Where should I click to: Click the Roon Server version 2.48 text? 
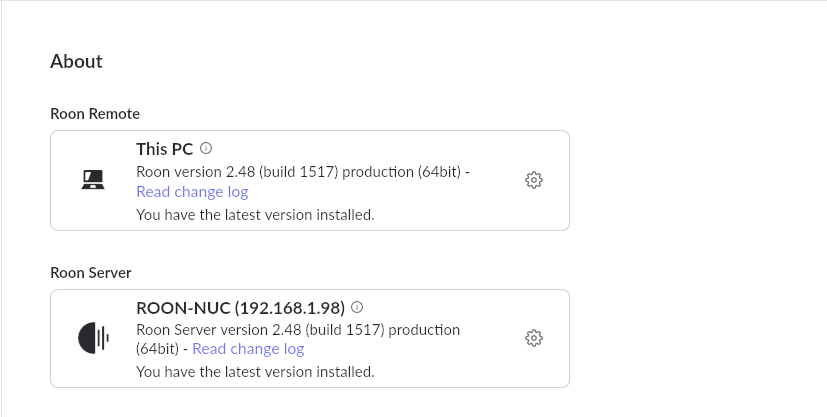pos(210,330)
